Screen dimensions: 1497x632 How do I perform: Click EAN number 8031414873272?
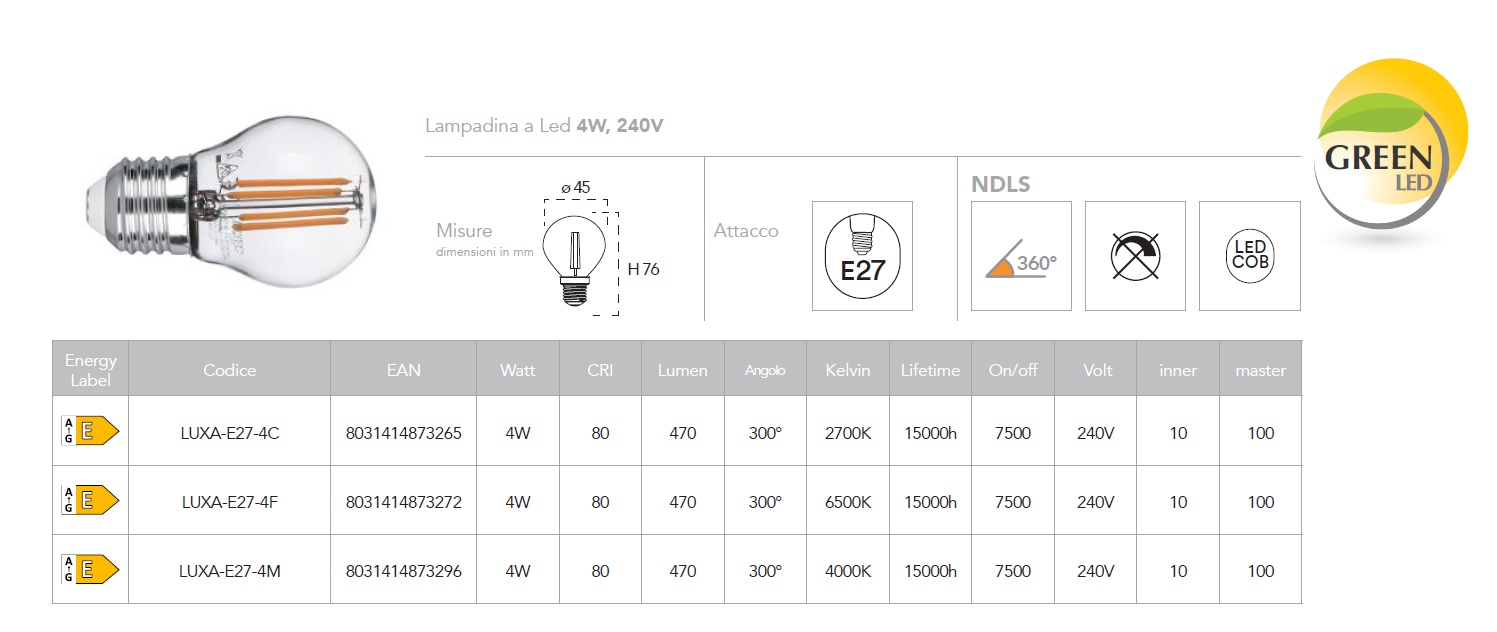coord(404,502)
